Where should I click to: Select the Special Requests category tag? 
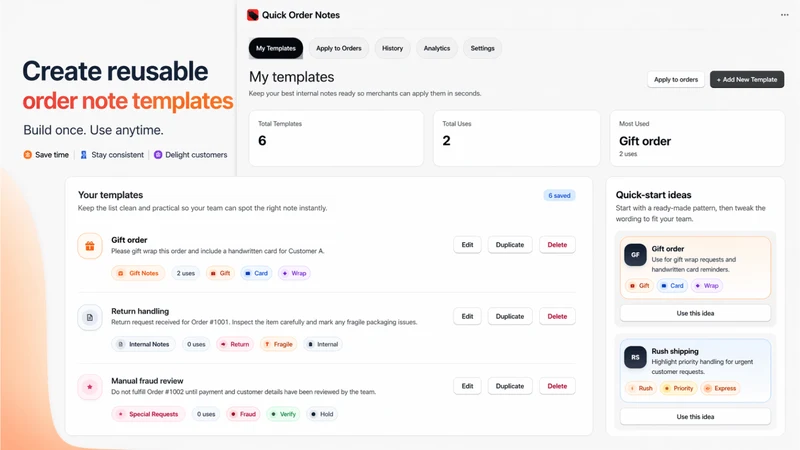[x=148, y=414]
